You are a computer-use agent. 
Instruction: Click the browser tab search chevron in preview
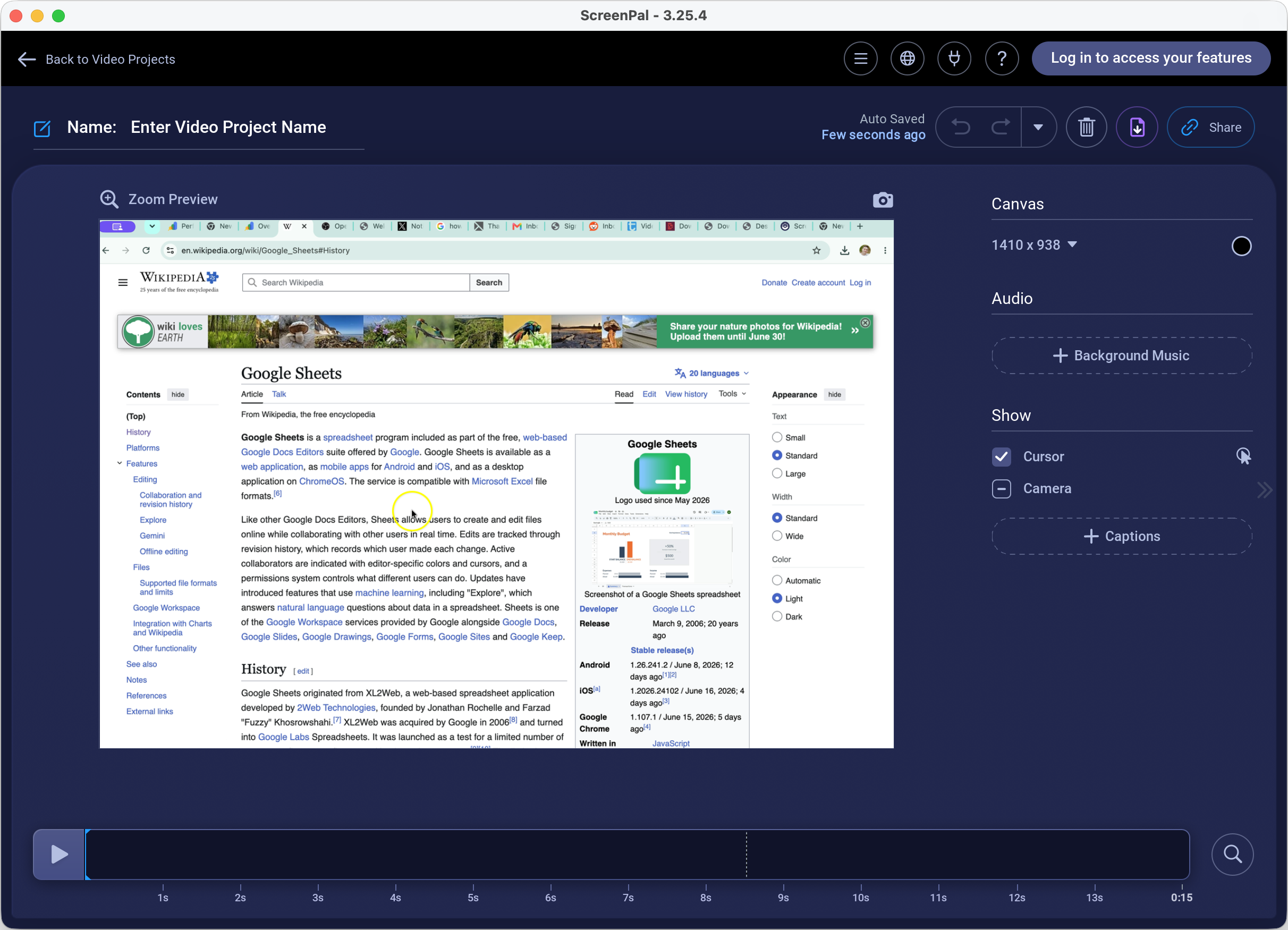(151, 226)
